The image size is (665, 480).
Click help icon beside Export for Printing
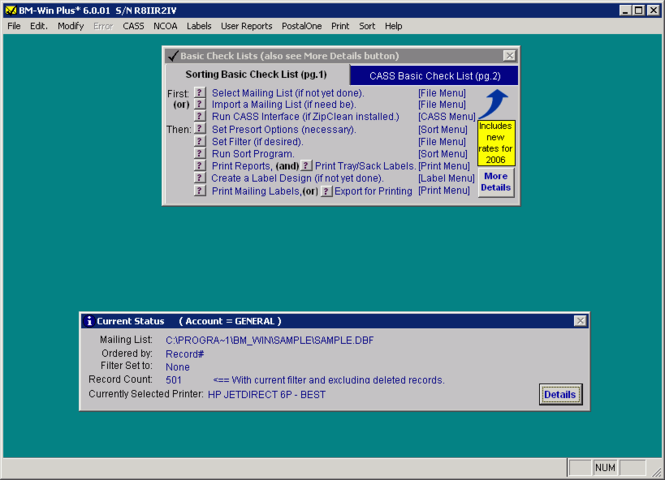pos(326,191)
